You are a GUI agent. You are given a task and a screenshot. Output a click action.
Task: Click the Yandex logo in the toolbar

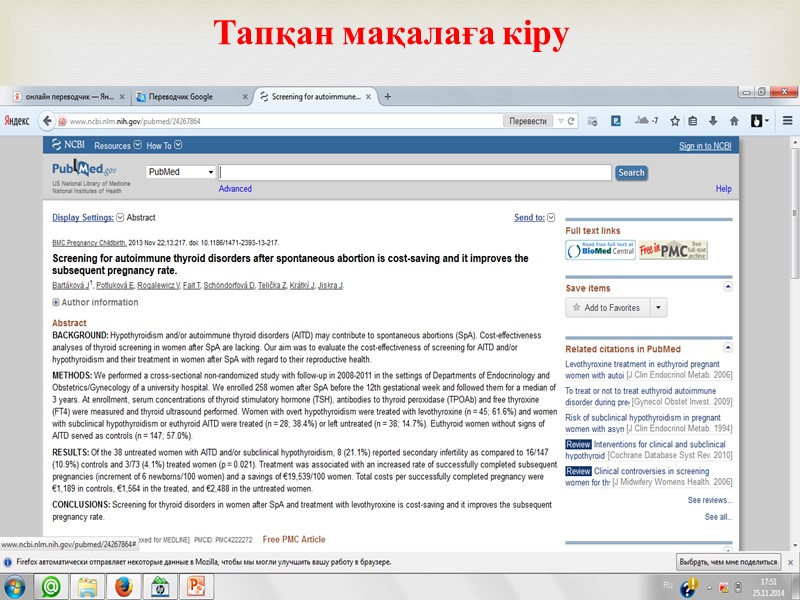click(x=17, y=121)
